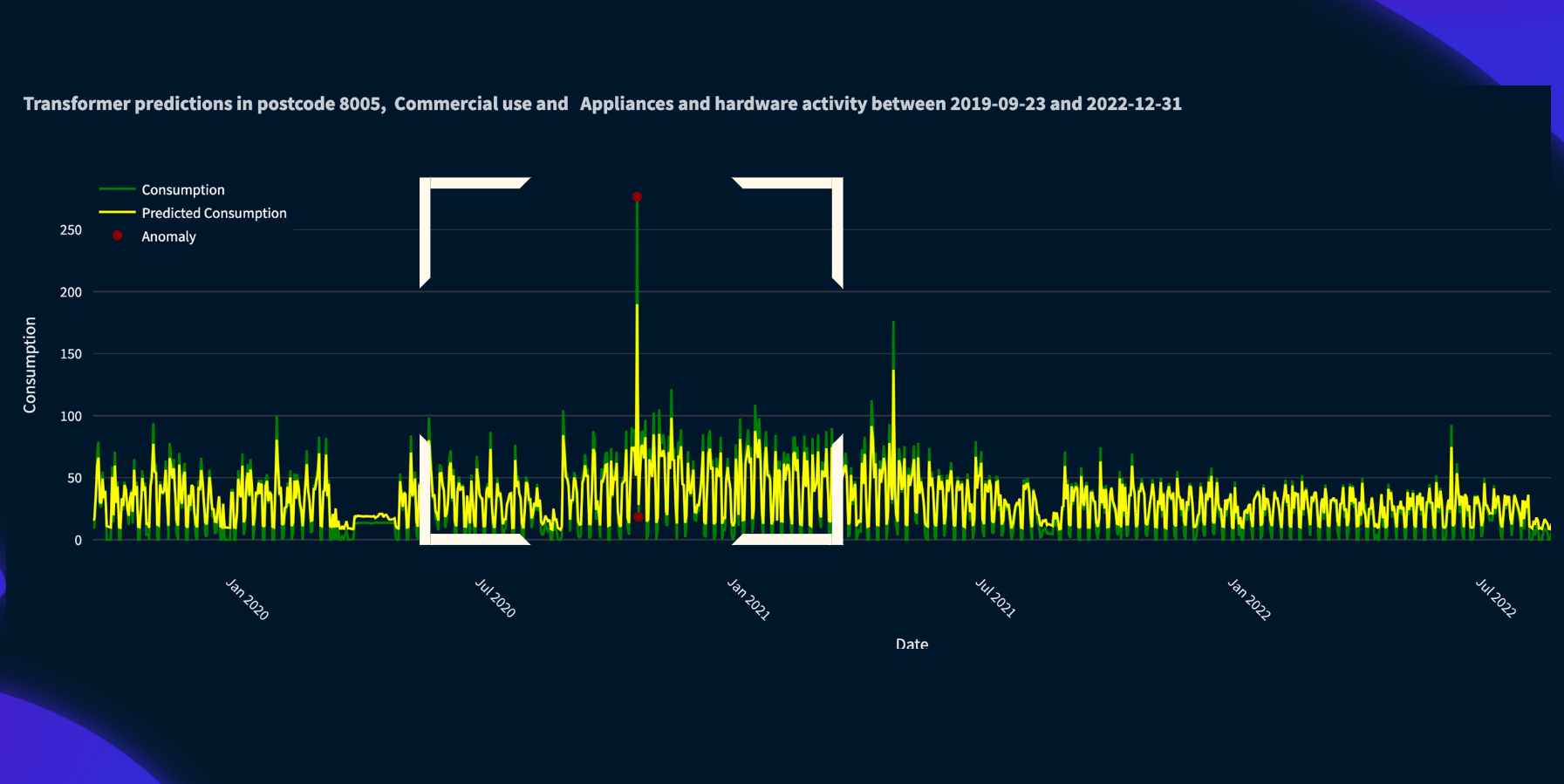Toggle the Predicted Consumption legend entry
The width and height of the screenshot is (1564, 784).
tap(193, 213)
